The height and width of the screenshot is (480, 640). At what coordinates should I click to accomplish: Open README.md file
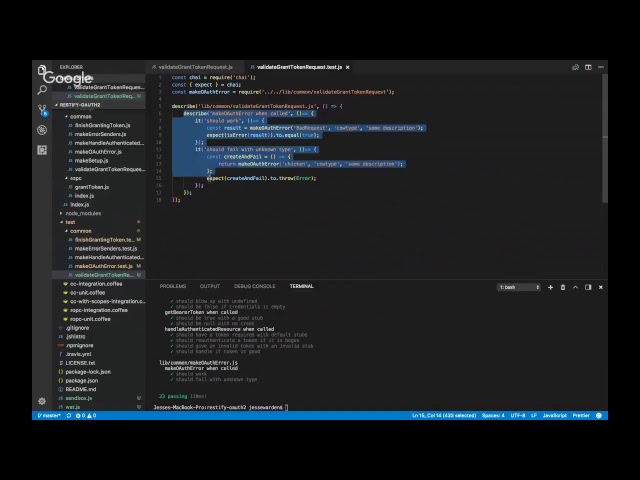click(x=81, y=390)
